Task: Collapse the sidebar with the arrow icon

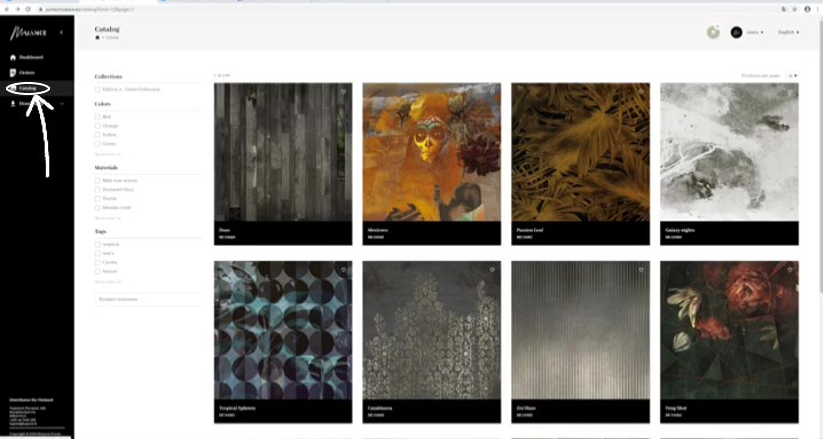Action: (61, 33)
